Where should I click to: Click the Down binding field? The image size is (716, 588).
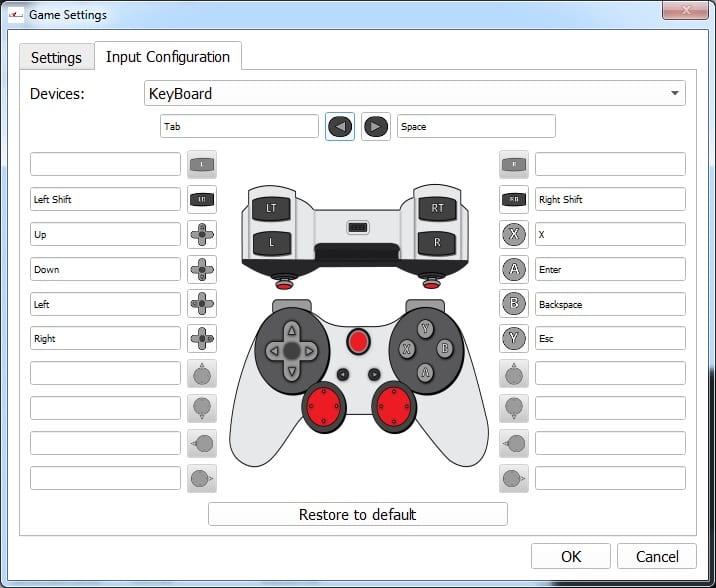pos(105,269)
